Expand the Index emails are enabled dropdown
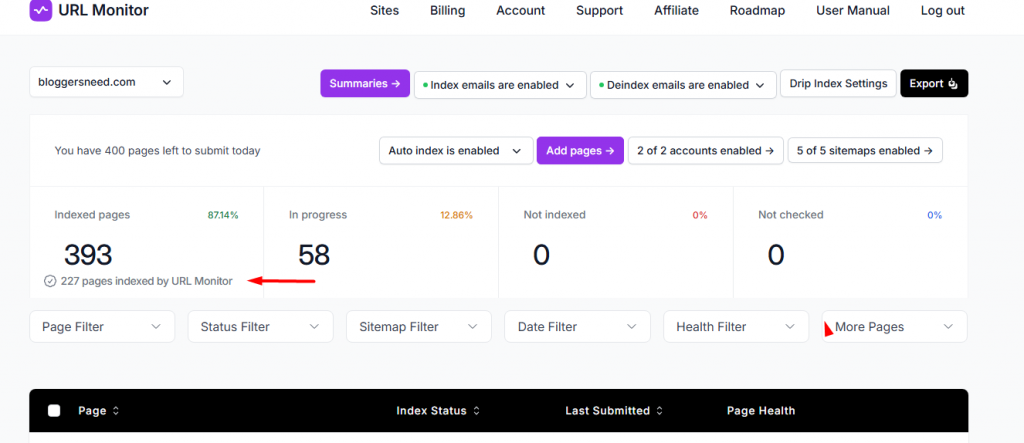1024x443 pixels. 500,85
